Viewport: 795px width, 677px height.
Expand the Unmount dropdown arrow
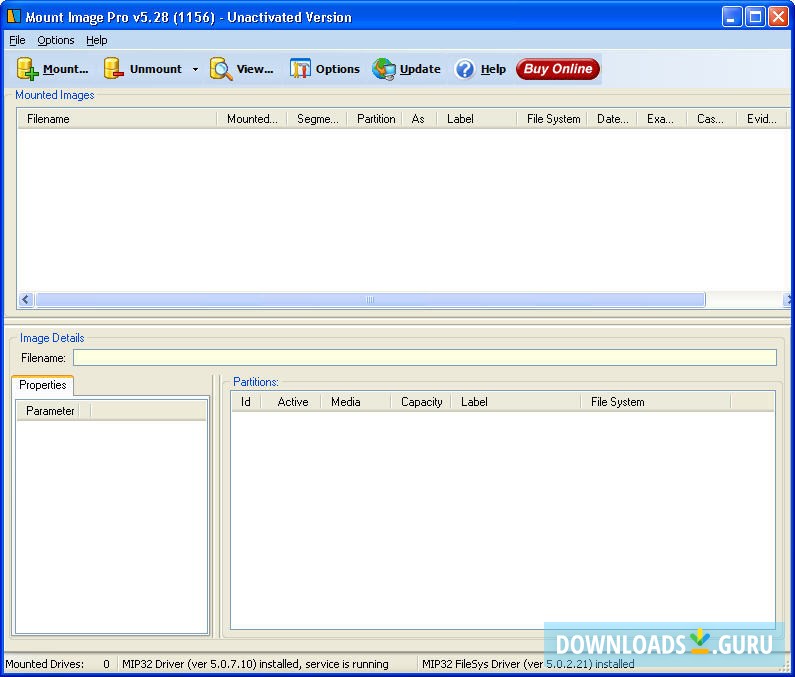click(x=195, y=70)
